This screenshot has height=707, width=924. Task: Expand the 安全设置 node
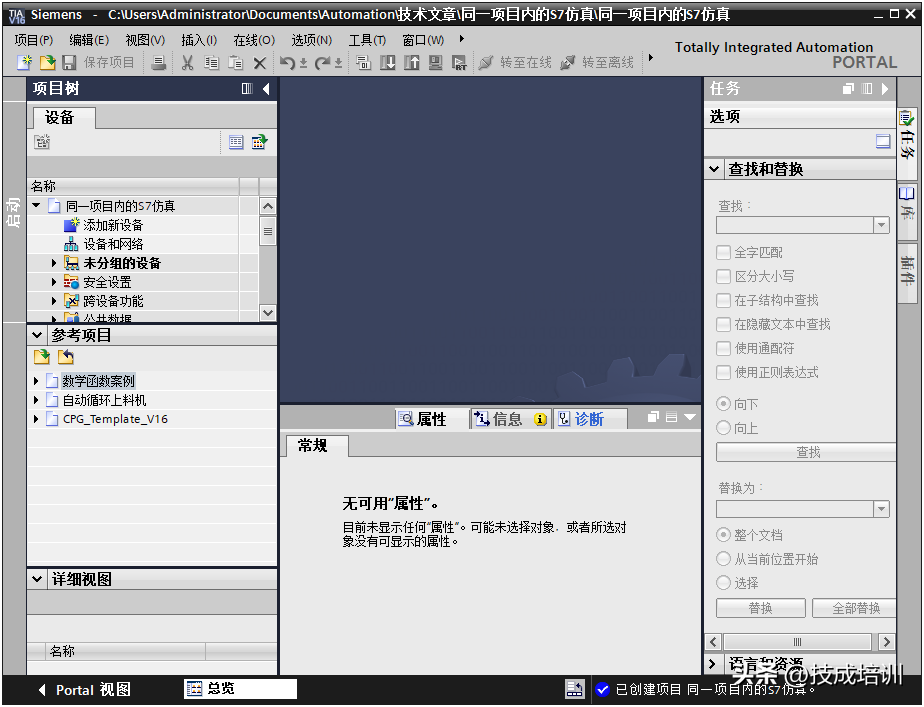(x=54, y=282)
